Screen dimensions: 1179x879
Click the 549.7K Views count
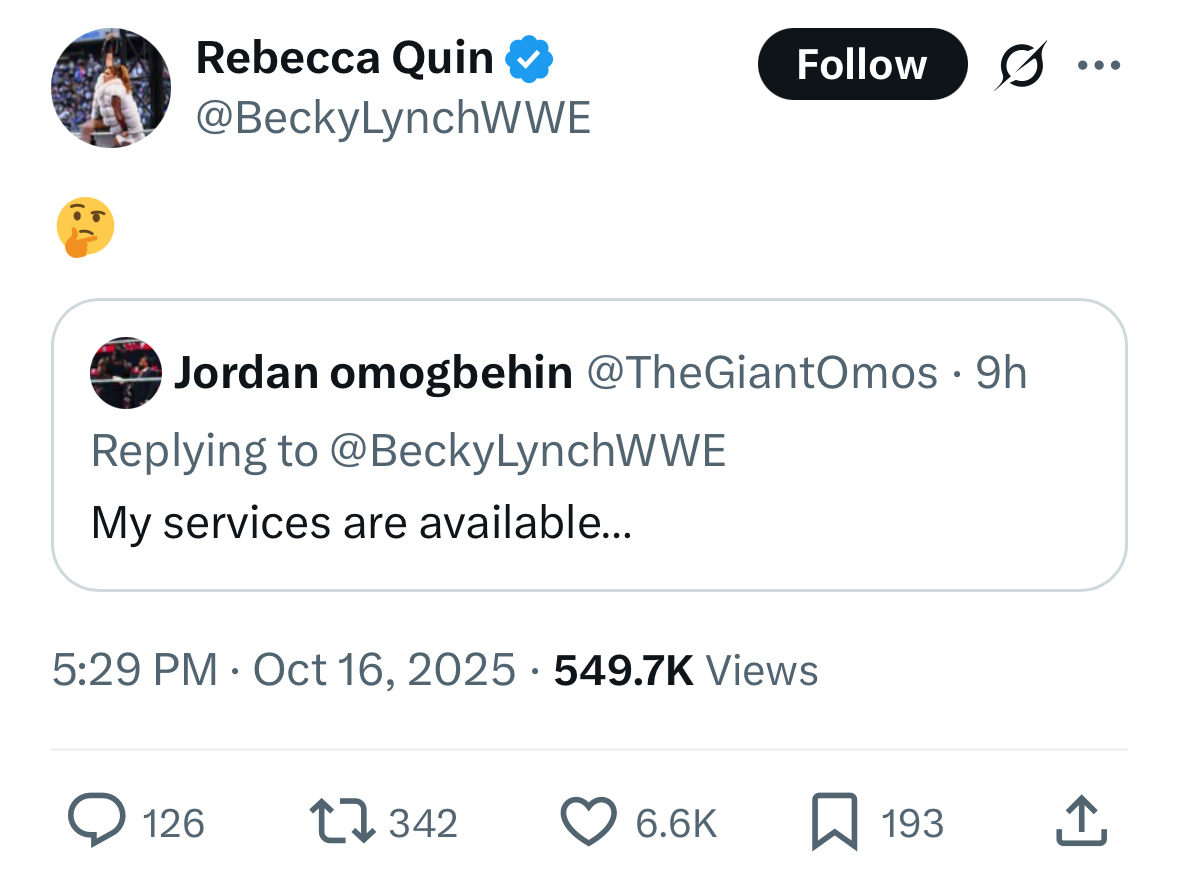coord(686,670)
